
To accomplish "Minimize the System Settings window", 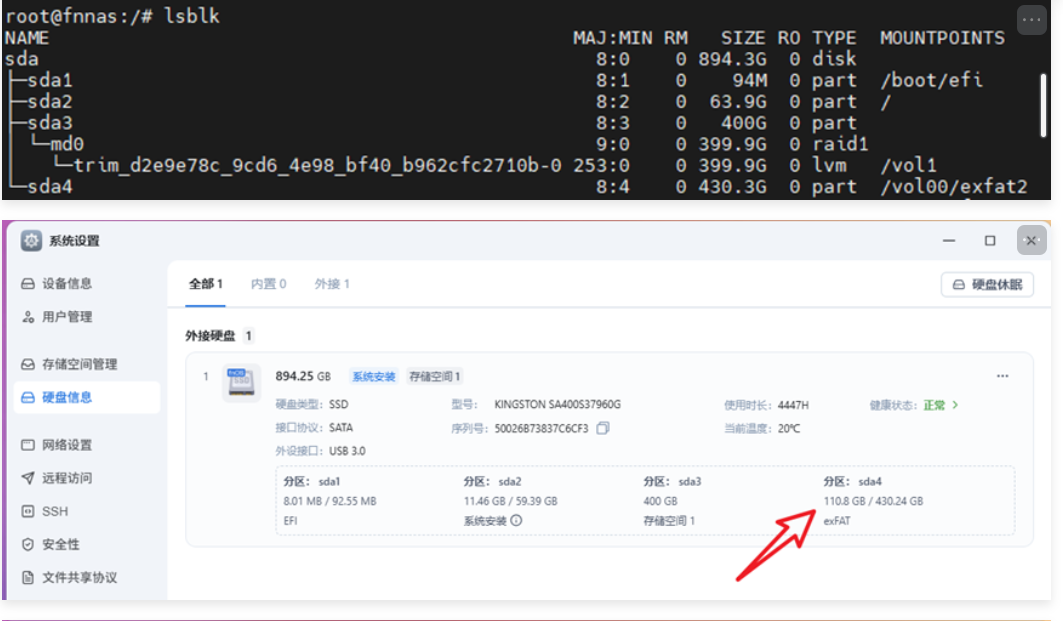I will pos(949,241).
